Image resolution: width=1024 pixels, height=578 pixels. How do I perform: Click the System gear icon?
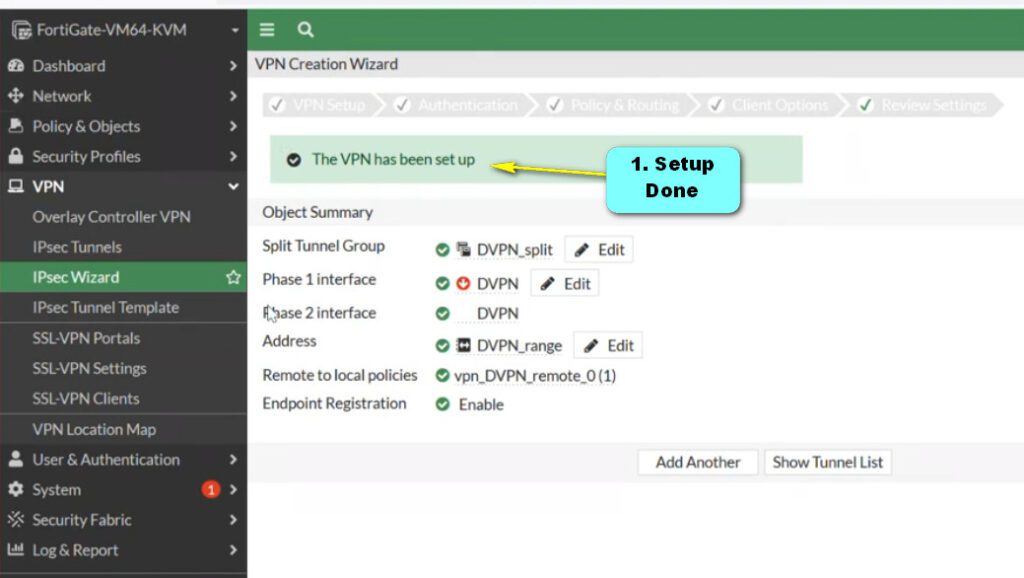pos(16,489)
